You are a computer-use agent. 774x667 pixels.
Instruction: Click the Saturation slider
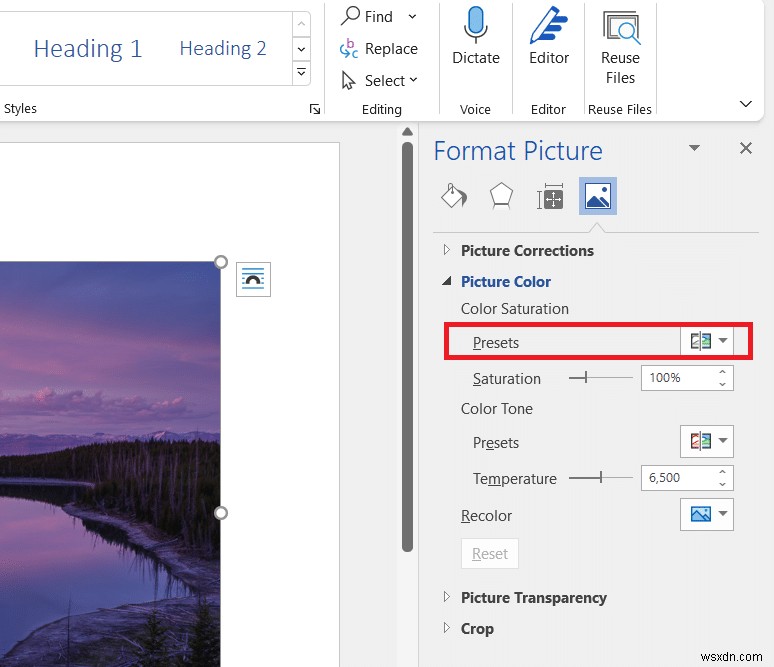click(600, 378)
